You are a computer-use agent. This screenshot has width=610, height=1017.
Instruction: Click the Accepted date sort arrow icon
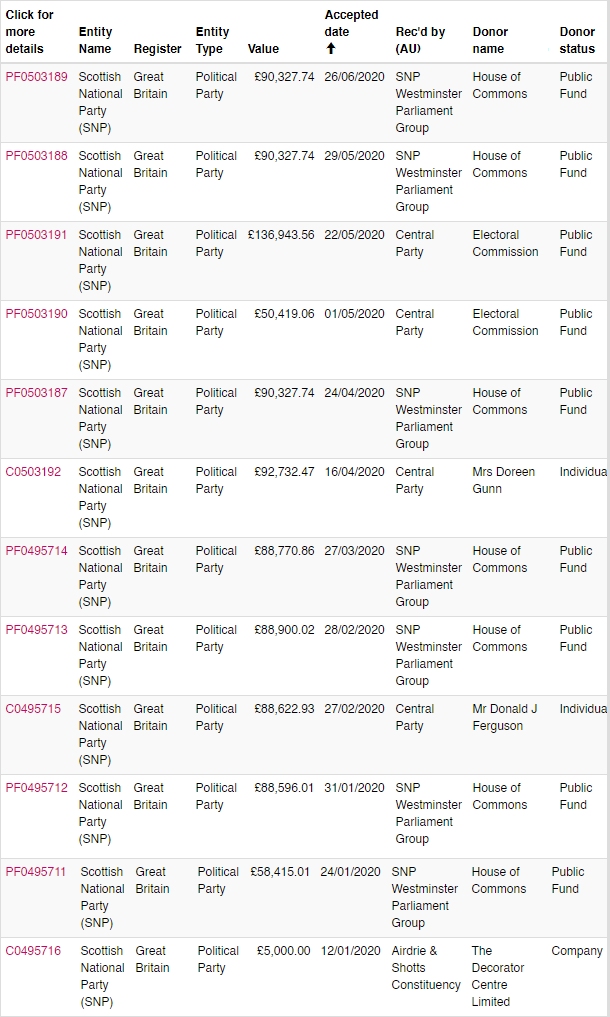[x=331, y=49]
